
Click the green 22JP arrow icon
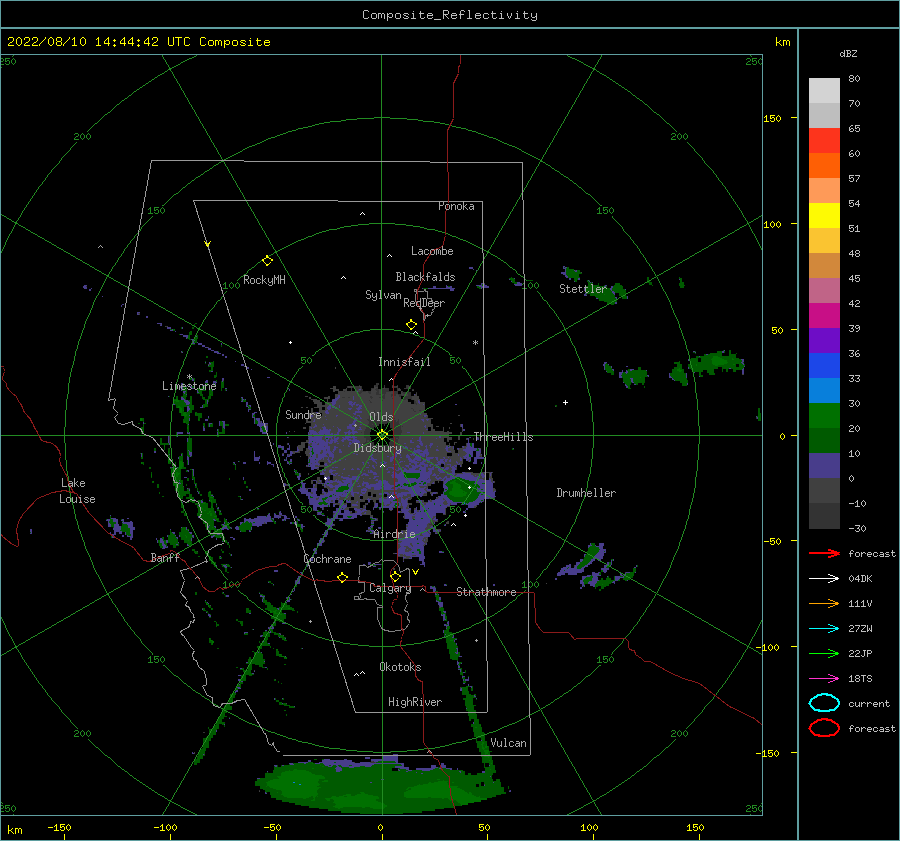point(824,653)
